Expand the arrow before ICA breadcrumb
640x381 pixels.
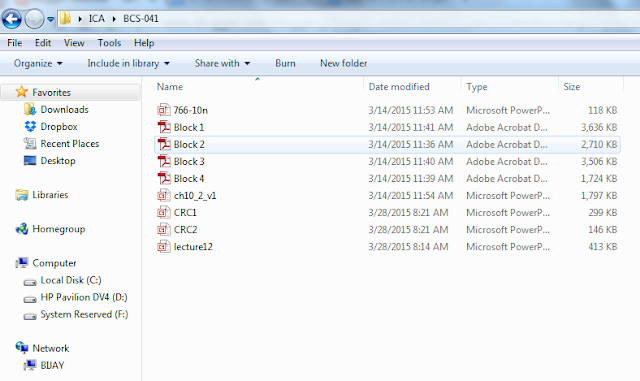80,19
